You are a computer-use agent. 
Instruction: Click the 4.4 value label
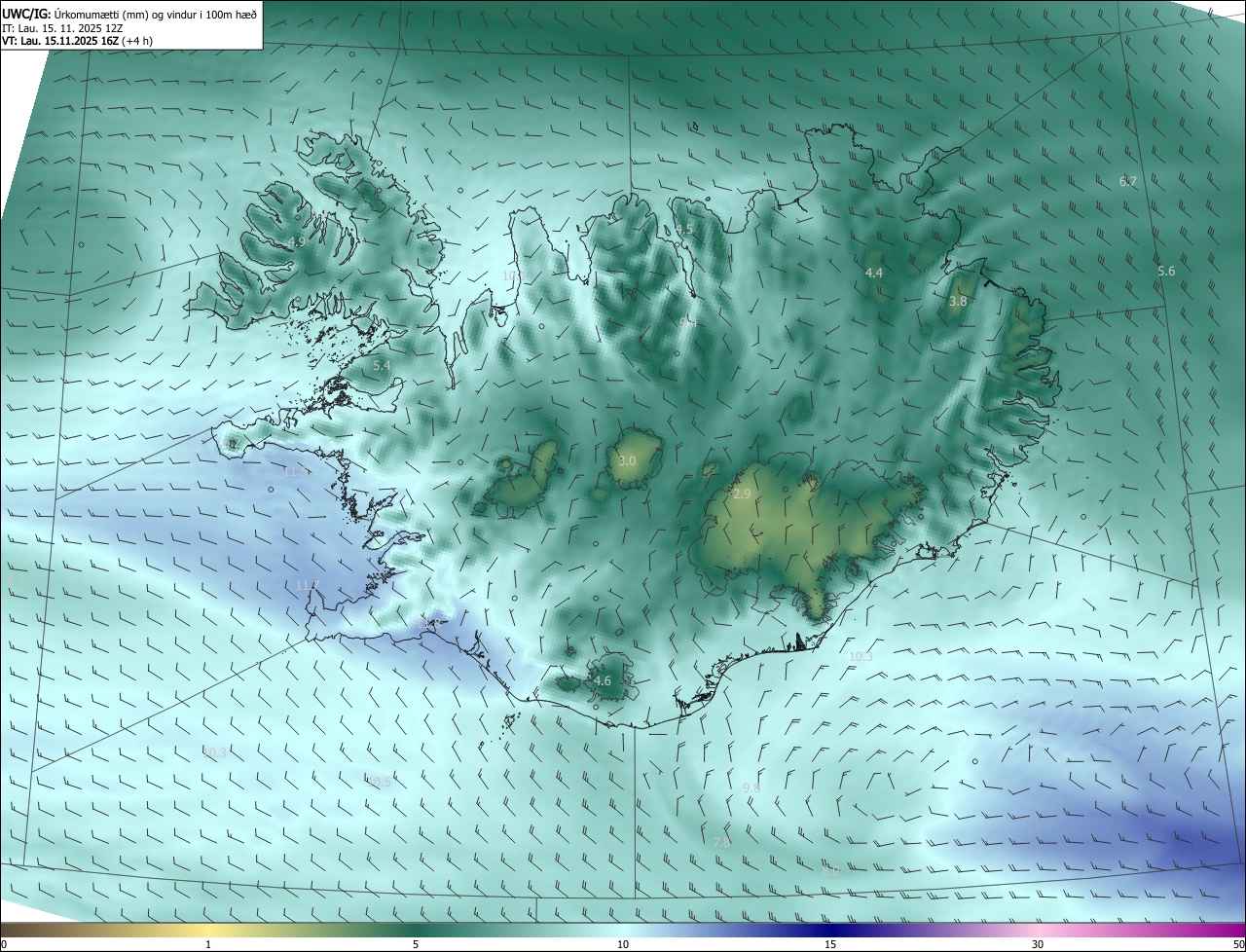(x=874, y=273)
